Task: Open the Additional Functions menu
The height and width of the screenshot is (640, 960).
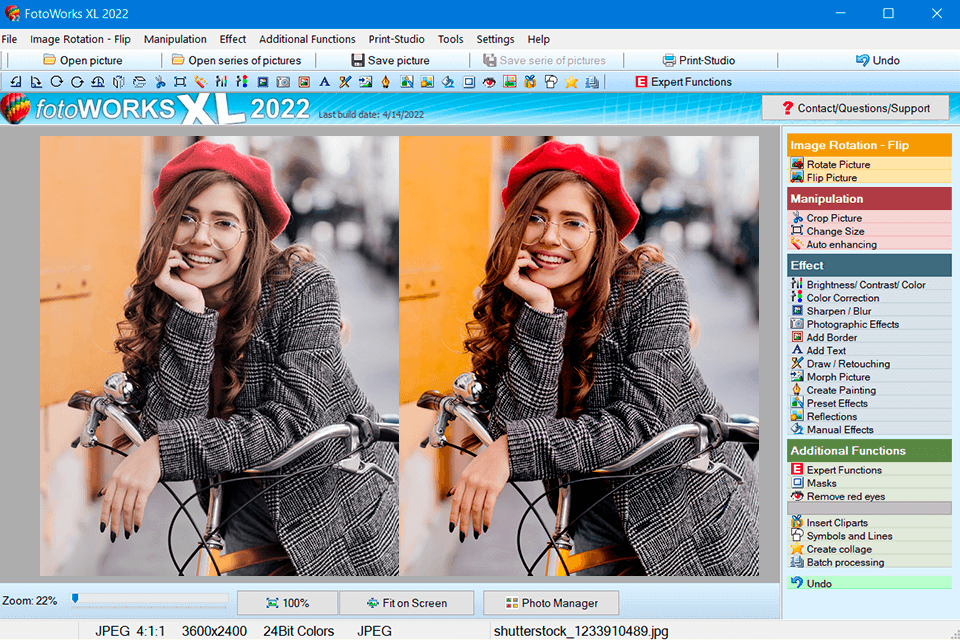Action: tap(307, 39)
